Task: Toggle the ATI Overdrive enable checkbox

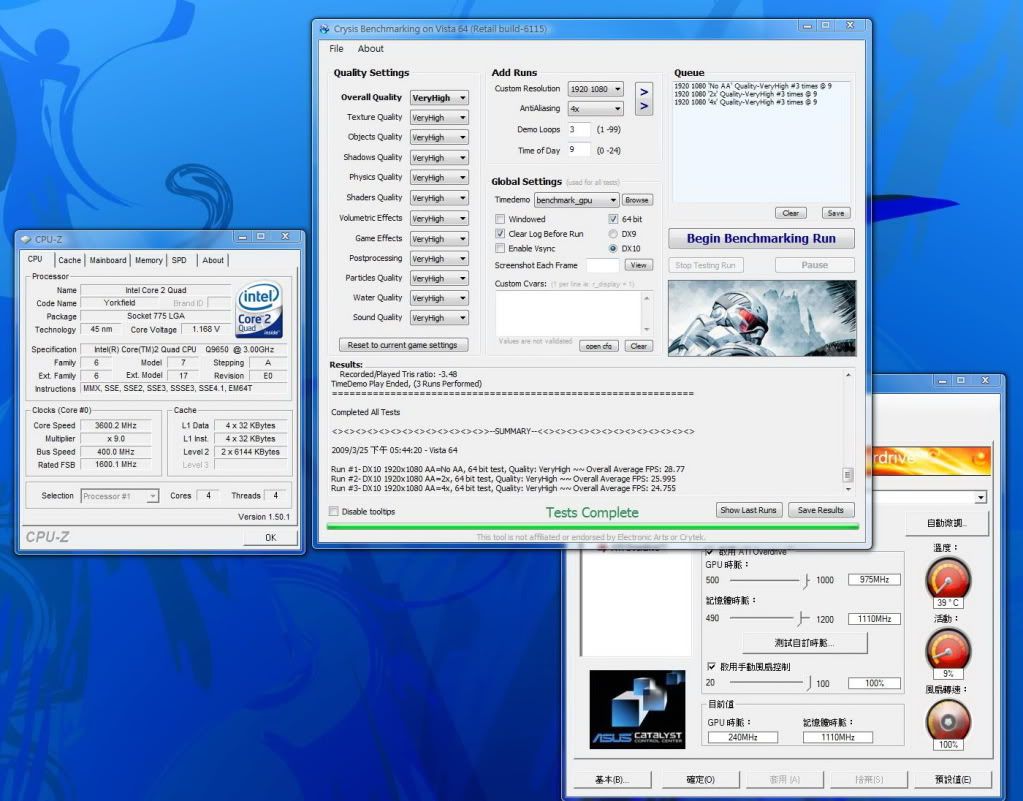Action: point(710,551)
